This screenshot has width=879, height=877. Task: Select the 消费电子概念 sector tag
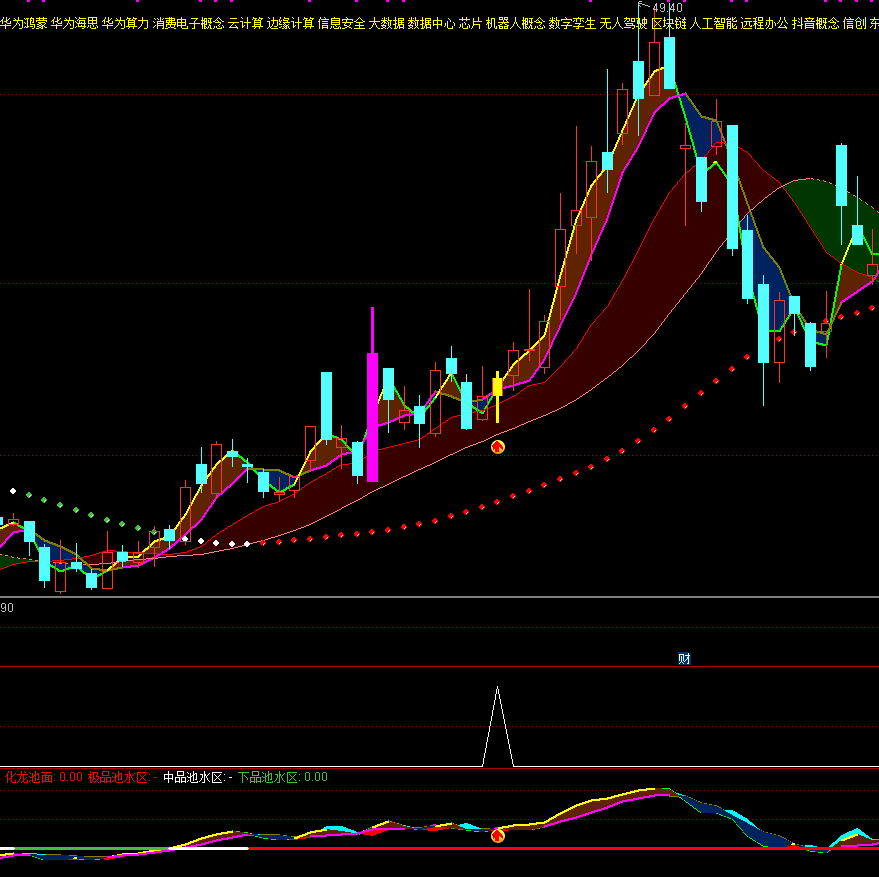click(188, 22)
